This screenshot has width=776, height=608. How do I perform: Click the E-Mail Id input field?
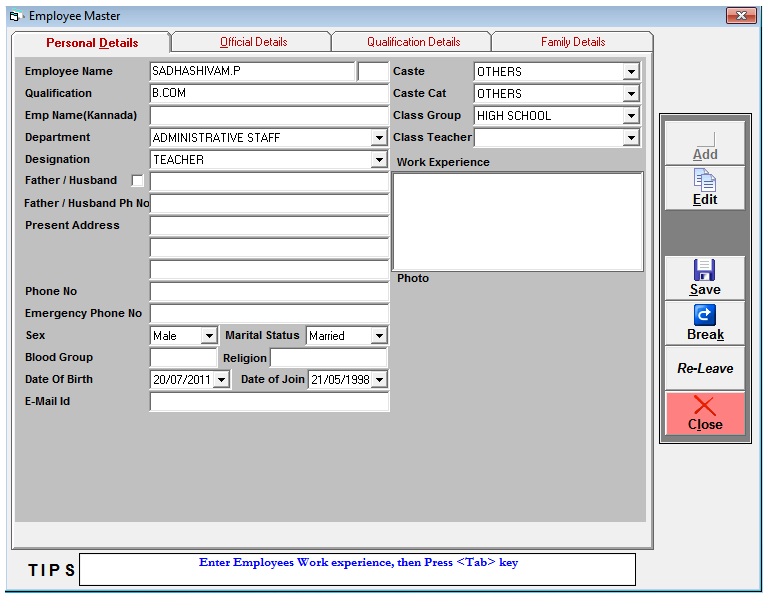click(x=269, y=402)
